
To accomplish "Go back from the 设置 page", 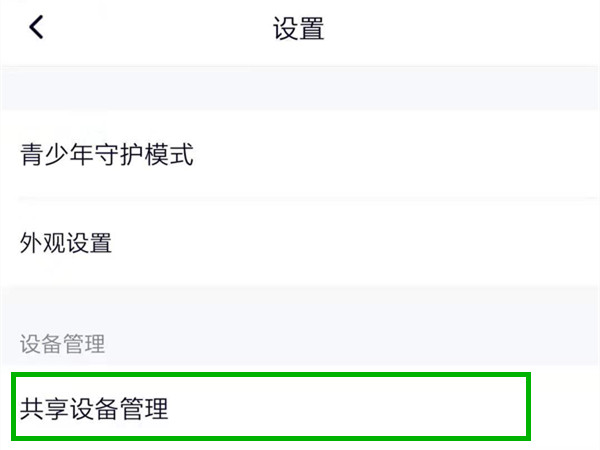I will click(x=36, y=28).
